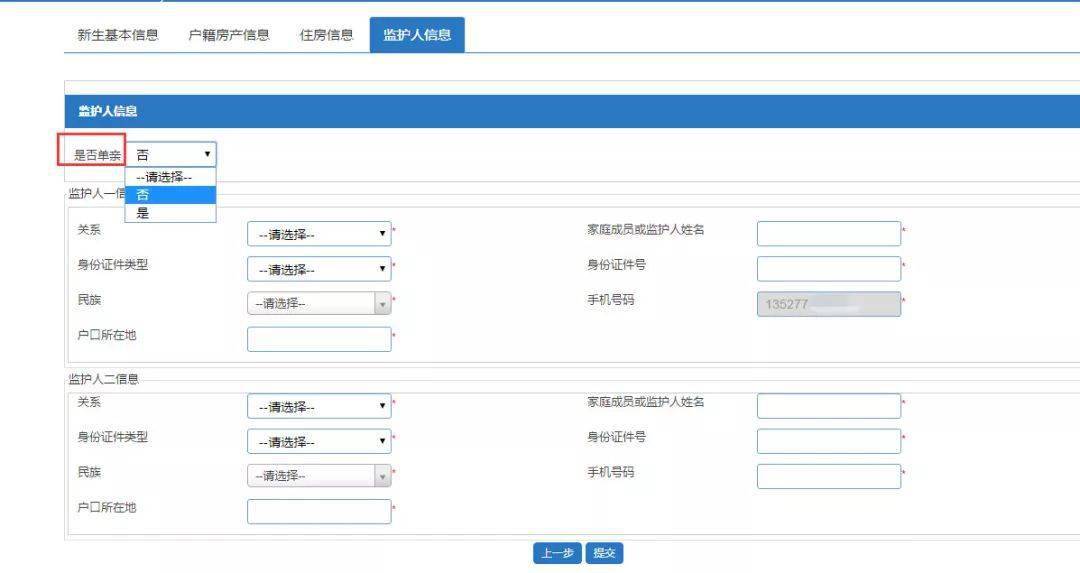Focus guardian one 身份证件号 field
This screenshot has height=573, width=1080.
829,269
